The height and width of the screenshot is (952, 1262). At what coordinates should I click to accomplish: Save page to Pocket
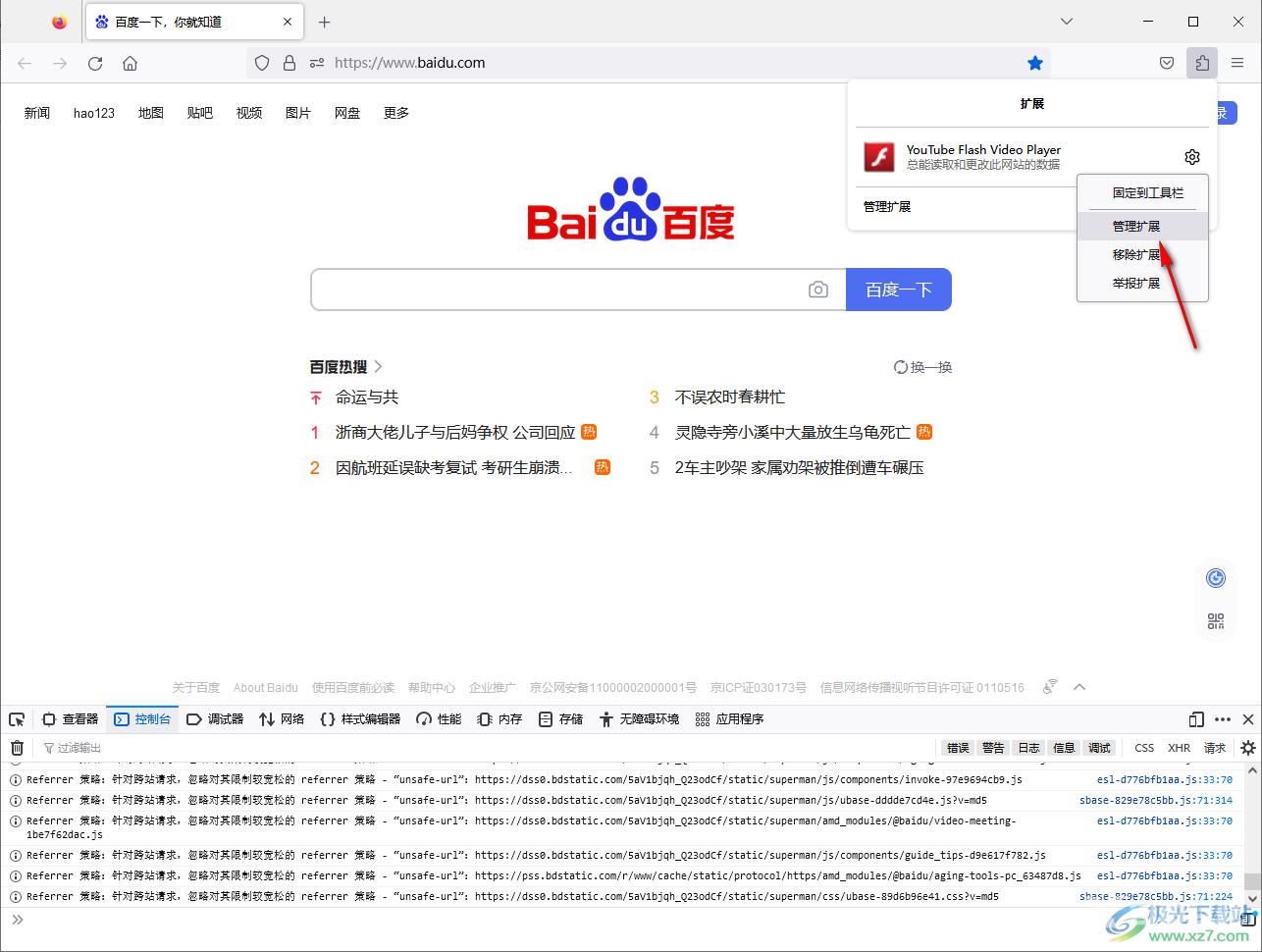1167,63
